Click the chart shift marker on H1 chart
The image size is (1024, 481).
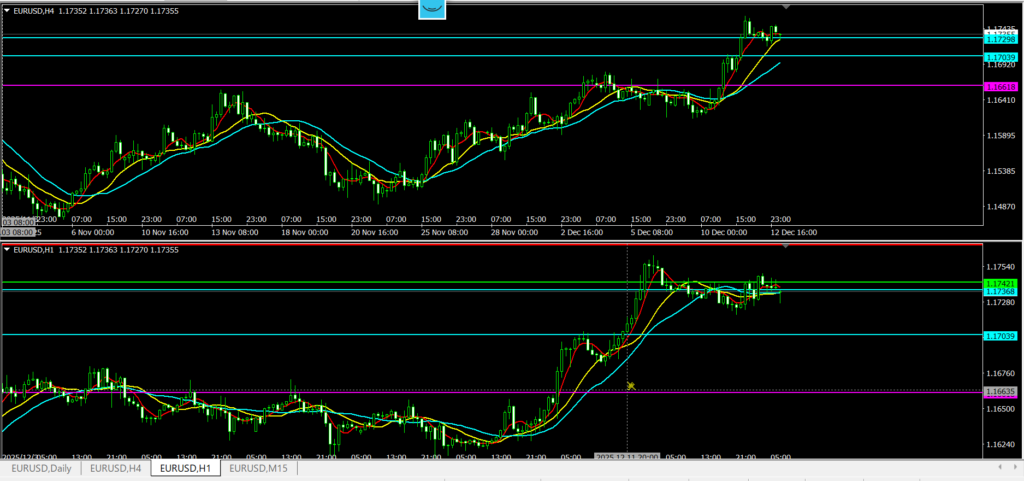tap(785, 246)
